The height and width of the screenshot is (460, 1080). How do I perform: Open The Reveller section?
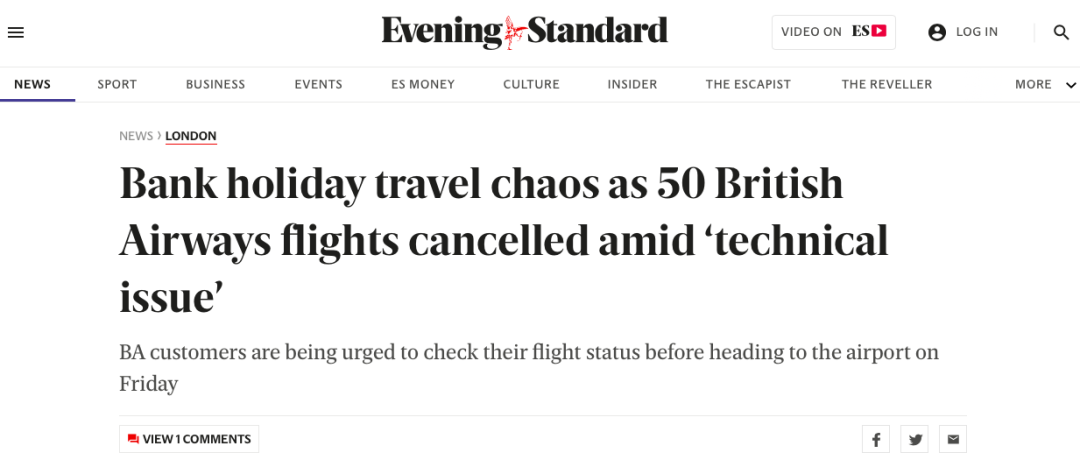click(886, 84)
